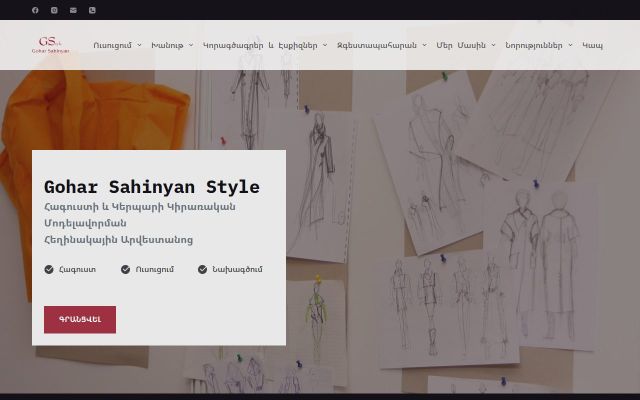Click the checkmark icon beside Նախագծում
This screenshot has height=400, width=640.
coord(202,269)
